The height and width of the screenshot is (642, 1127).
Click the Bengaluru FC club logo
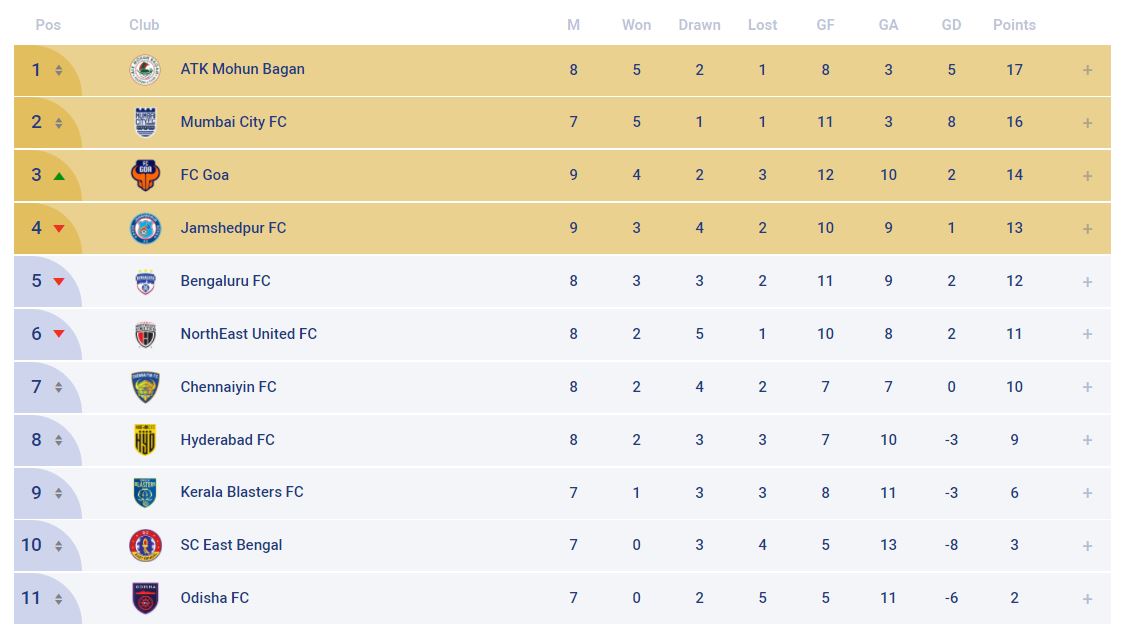point(146,281)
